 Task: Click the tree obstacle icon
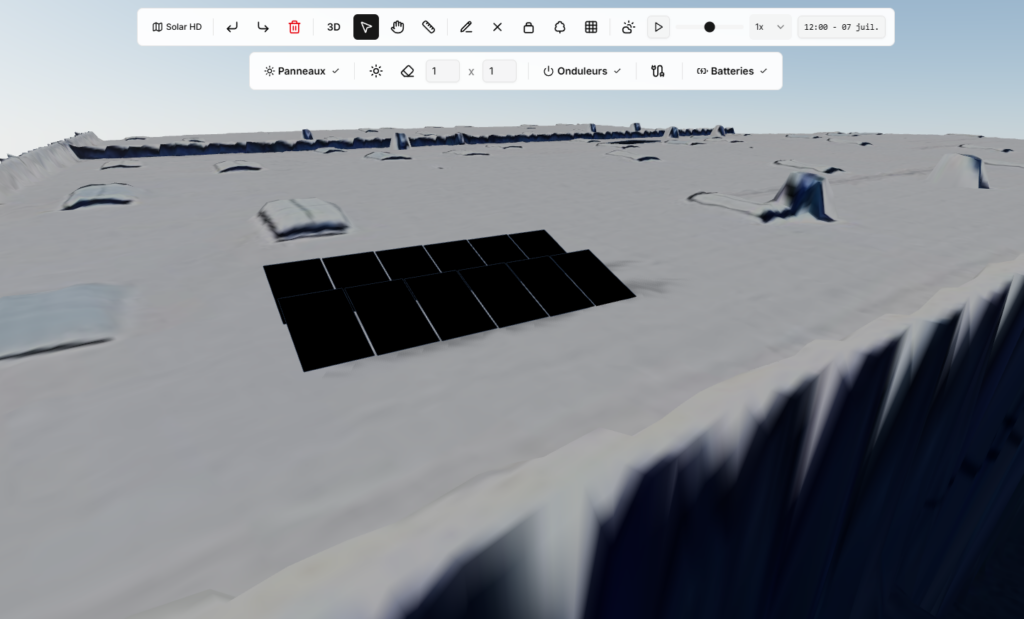coord(560,27)
